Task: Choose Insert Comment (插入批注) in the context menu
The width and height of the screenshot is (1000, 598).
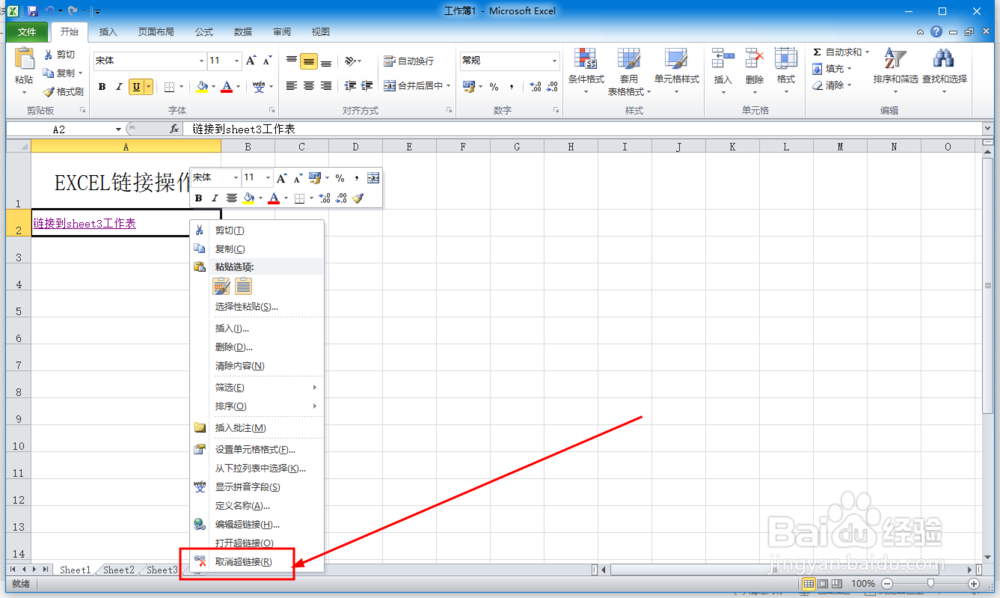Action: click(258, 428)
